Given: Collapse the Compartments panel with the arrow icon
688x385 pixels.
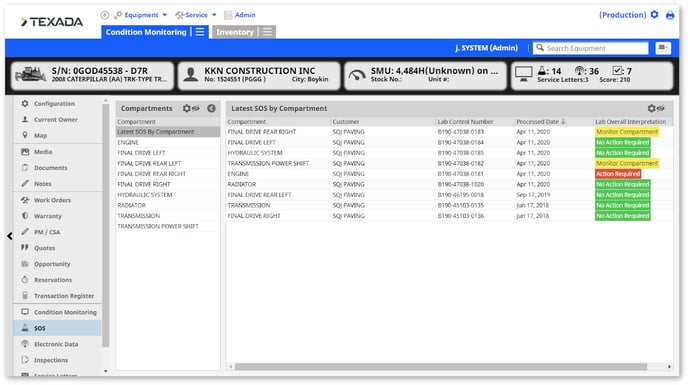Looking at the screenshot, I should [211, 108].
